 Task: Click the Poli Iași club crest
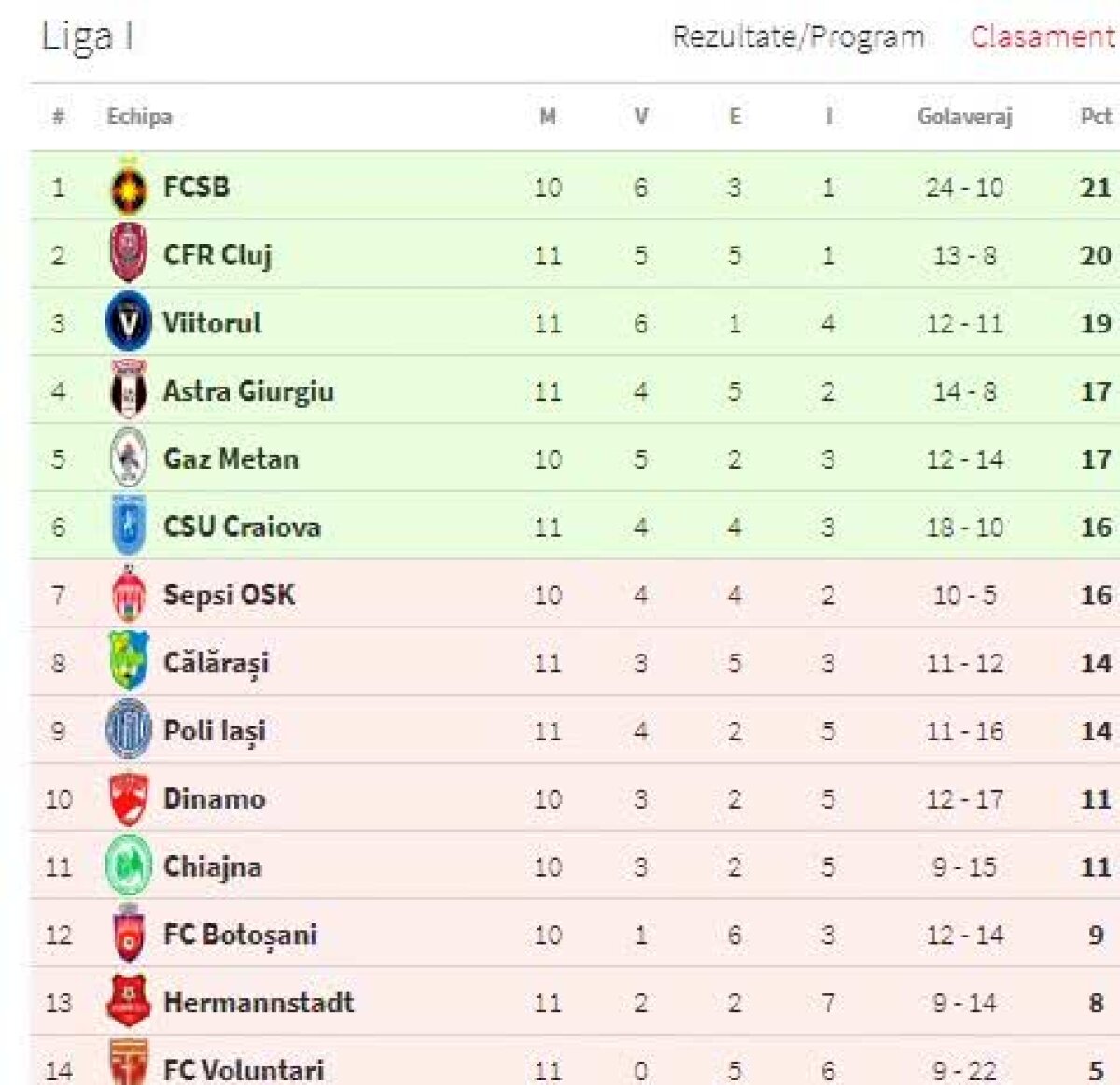(x=128, y=730)
